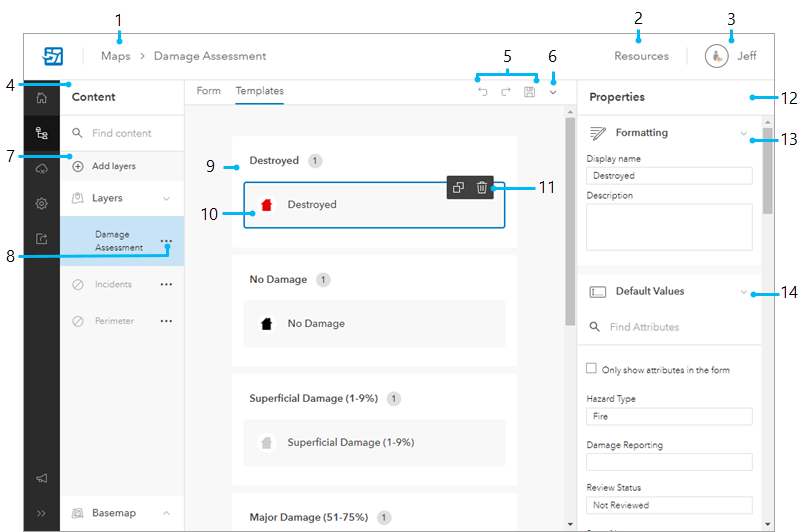Check Only show attributes in the form
Screen dimensions: 807x532
592,369
